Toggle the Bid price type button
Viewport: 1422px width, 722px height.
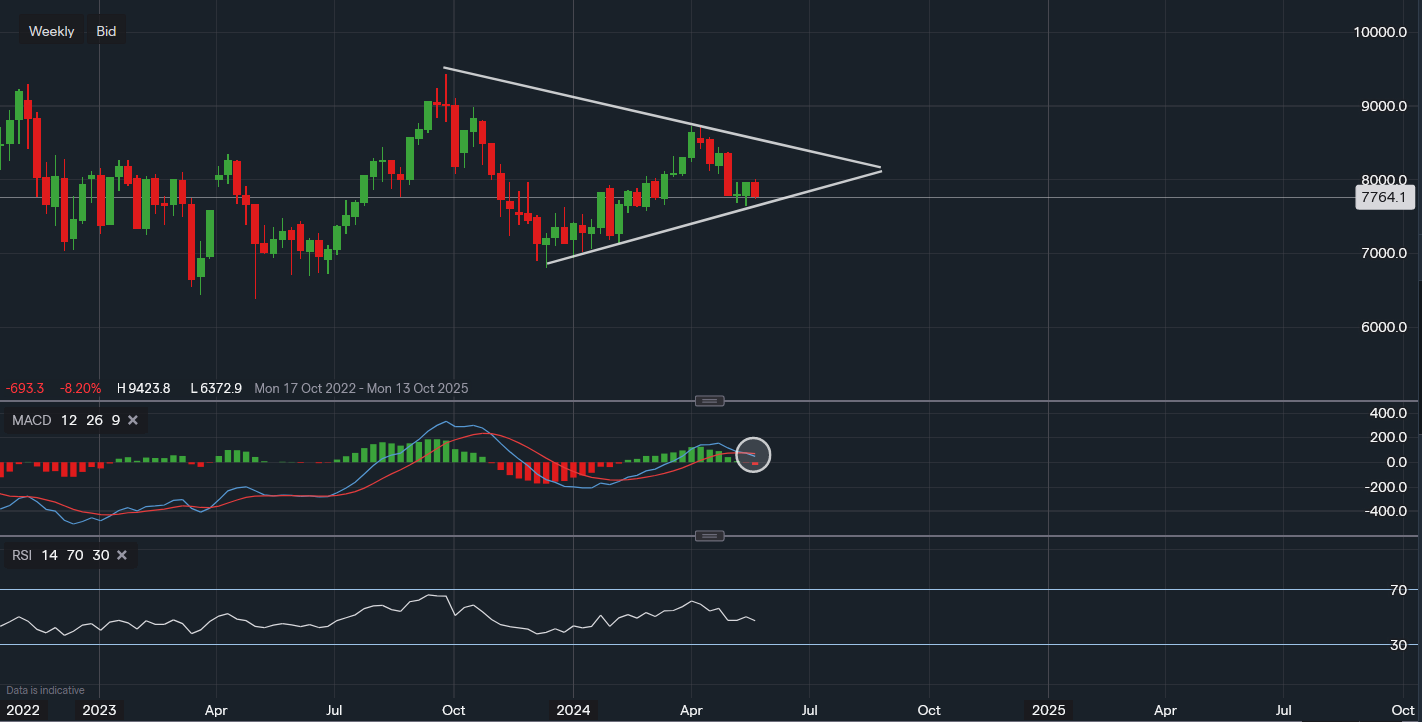(106, 31)
